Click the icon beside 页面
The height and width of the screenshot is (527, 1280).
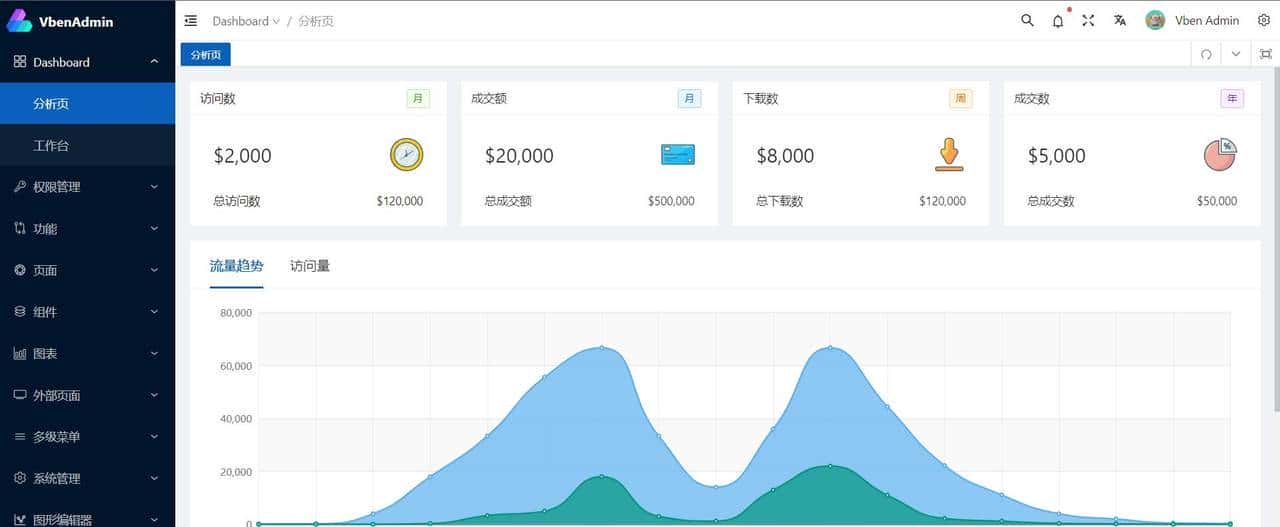click(x=20, y=270)
